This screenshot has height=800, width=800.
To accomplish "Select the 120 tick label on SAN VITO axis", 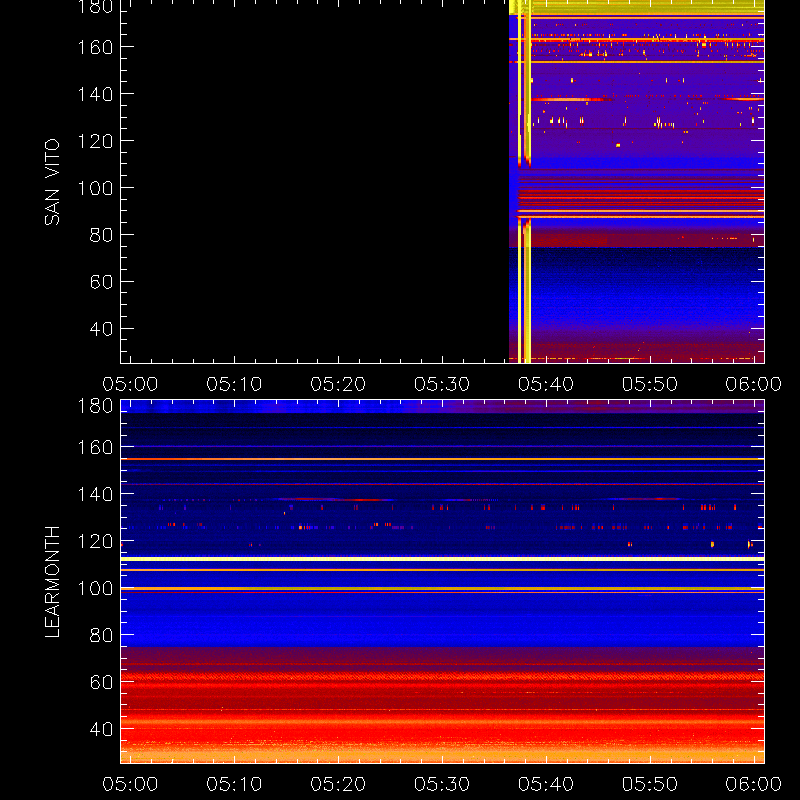I will tap(95, 141).
